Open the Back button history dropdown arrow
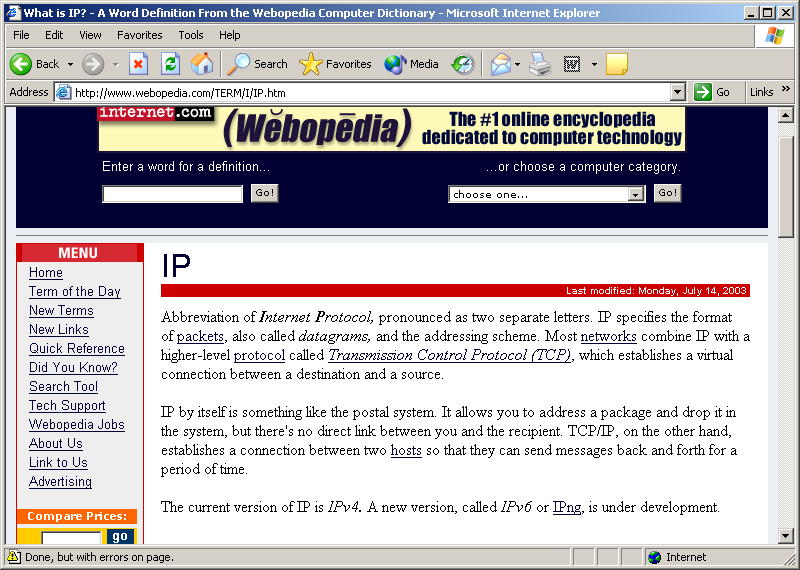Image resolution: width=800 pixels, height=570 pixels. pos(70,65)
